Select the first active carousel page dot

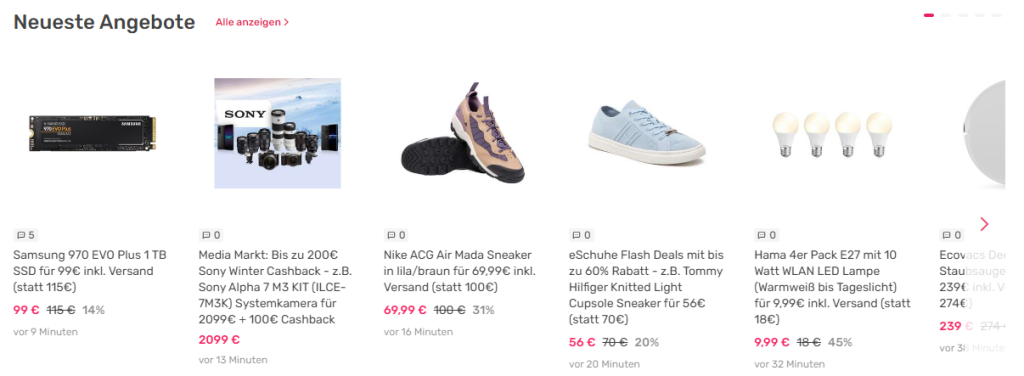click(x=929, y=15)
